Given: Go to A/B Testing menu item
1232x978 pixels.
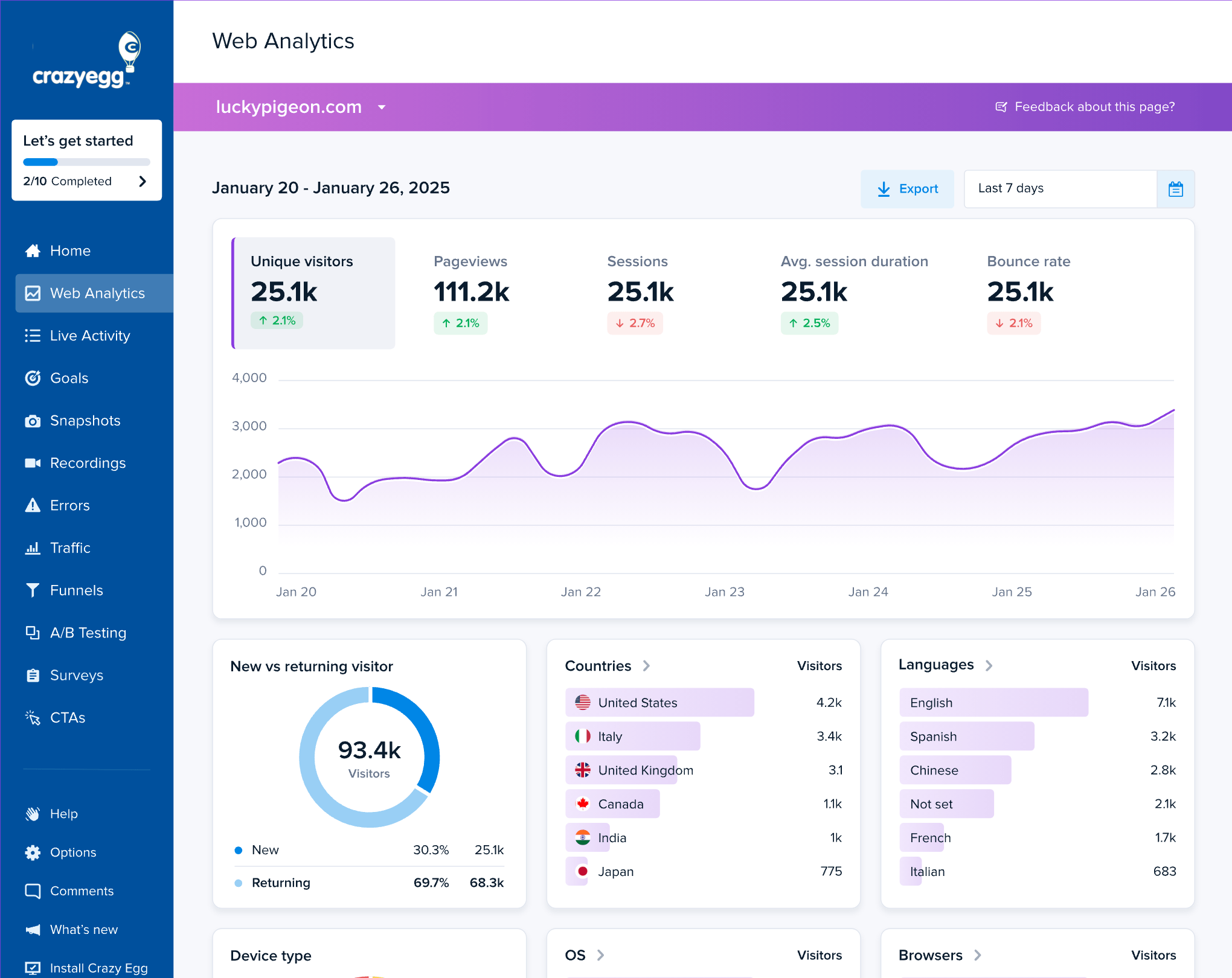Looking at the screenshot, I should pyautogui.click(x=88, y=633).
